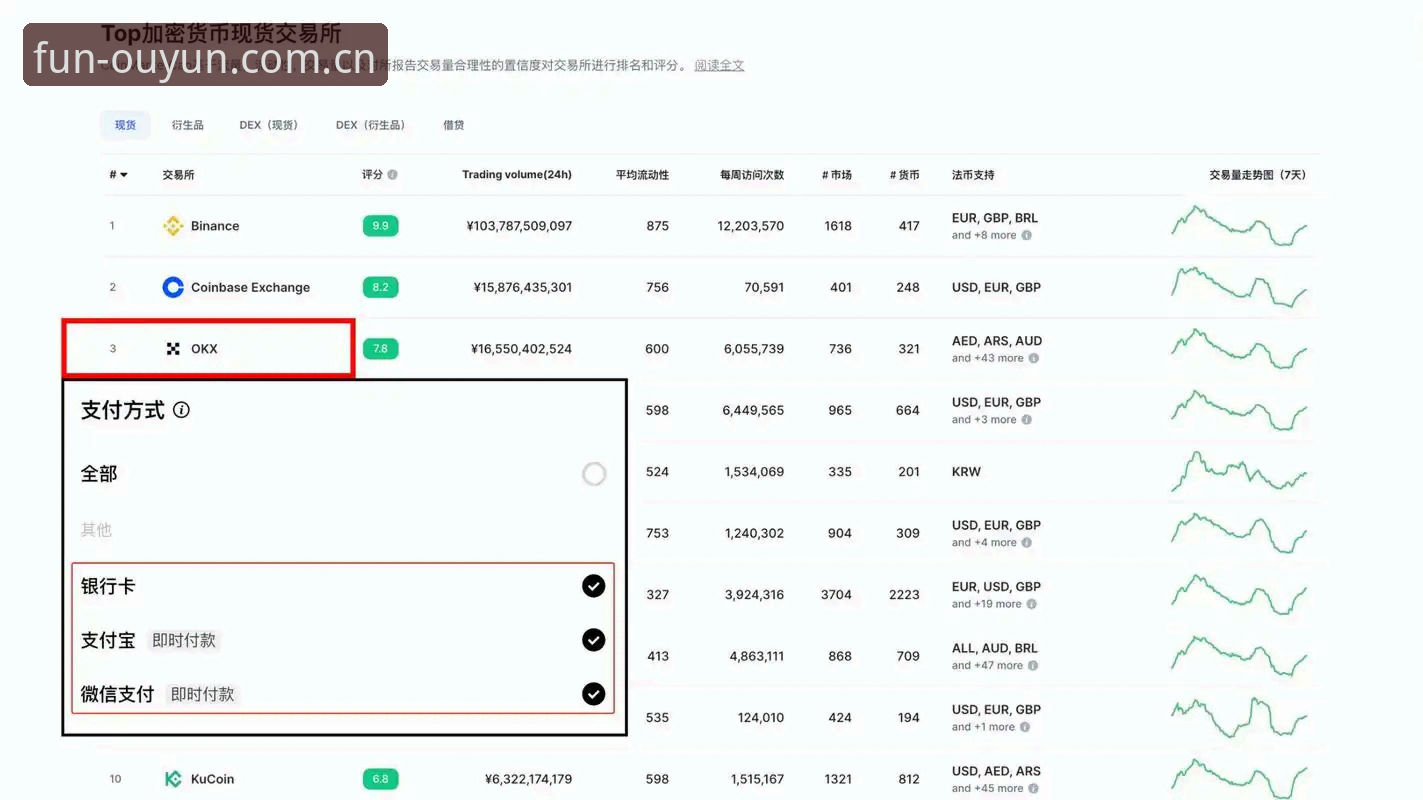The height and width of the screenshot is (800, 1423).
Task: Click 'and +8 more' in Binance row
Action: (984, 236)
